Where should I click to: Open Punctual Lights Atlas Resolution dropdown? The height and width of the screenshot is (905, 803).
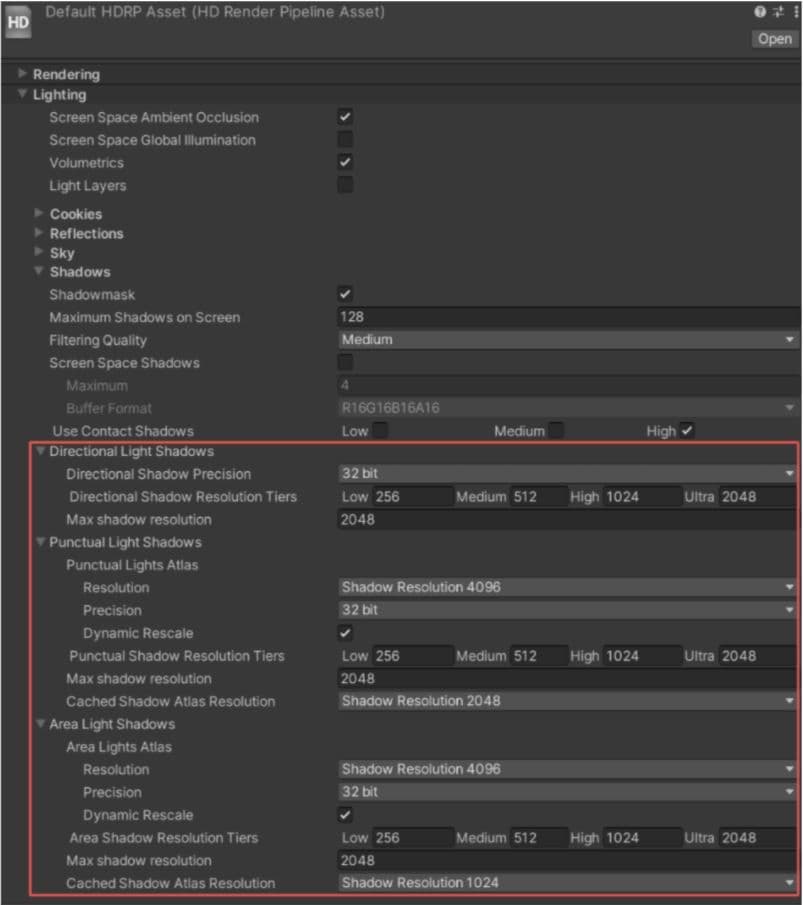[567, 588]
